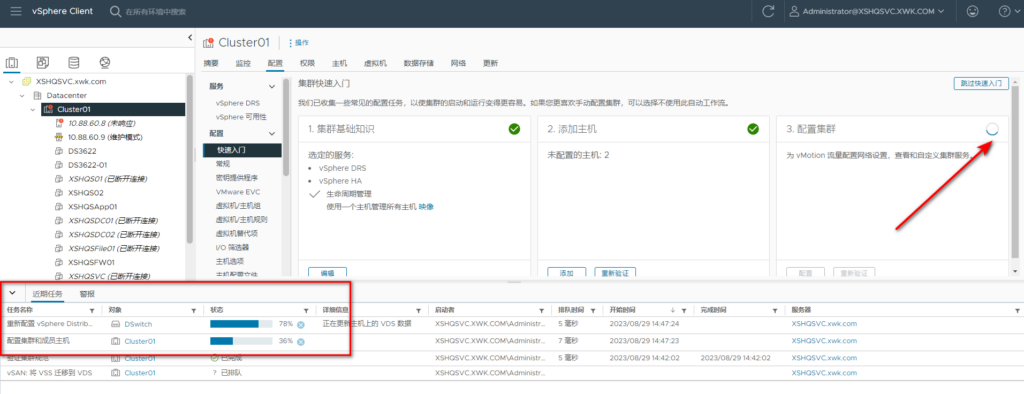1024x394 pixels.
Task: Focus the 在所有环境中搜索 search field
Action: [155, 12]
